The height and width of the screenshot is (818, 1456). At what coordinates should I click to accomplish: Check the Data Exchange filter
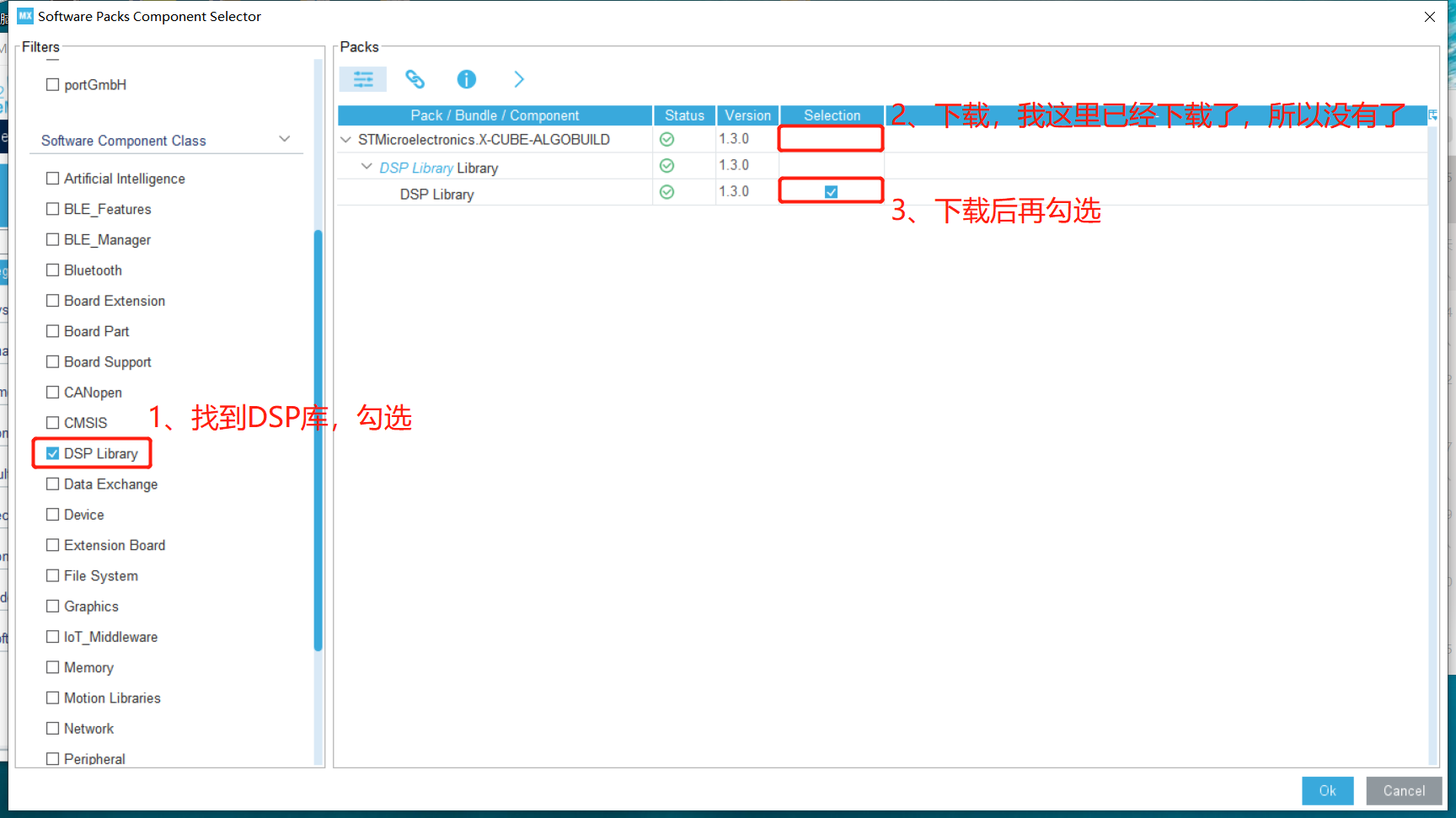(x=53, y=484)
